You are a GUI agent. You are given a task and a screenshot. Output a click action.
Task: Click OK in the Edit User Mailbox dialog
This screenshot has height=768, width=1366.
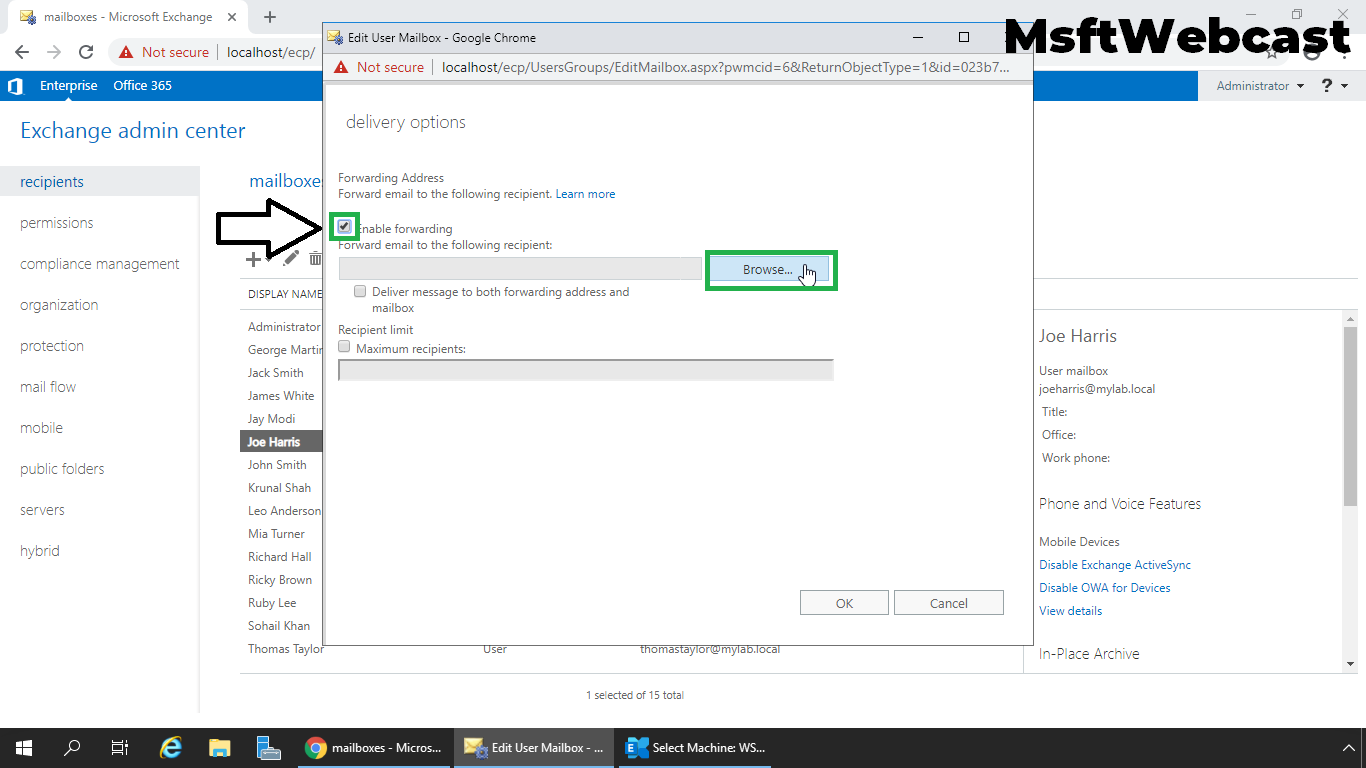coord(844,603)
